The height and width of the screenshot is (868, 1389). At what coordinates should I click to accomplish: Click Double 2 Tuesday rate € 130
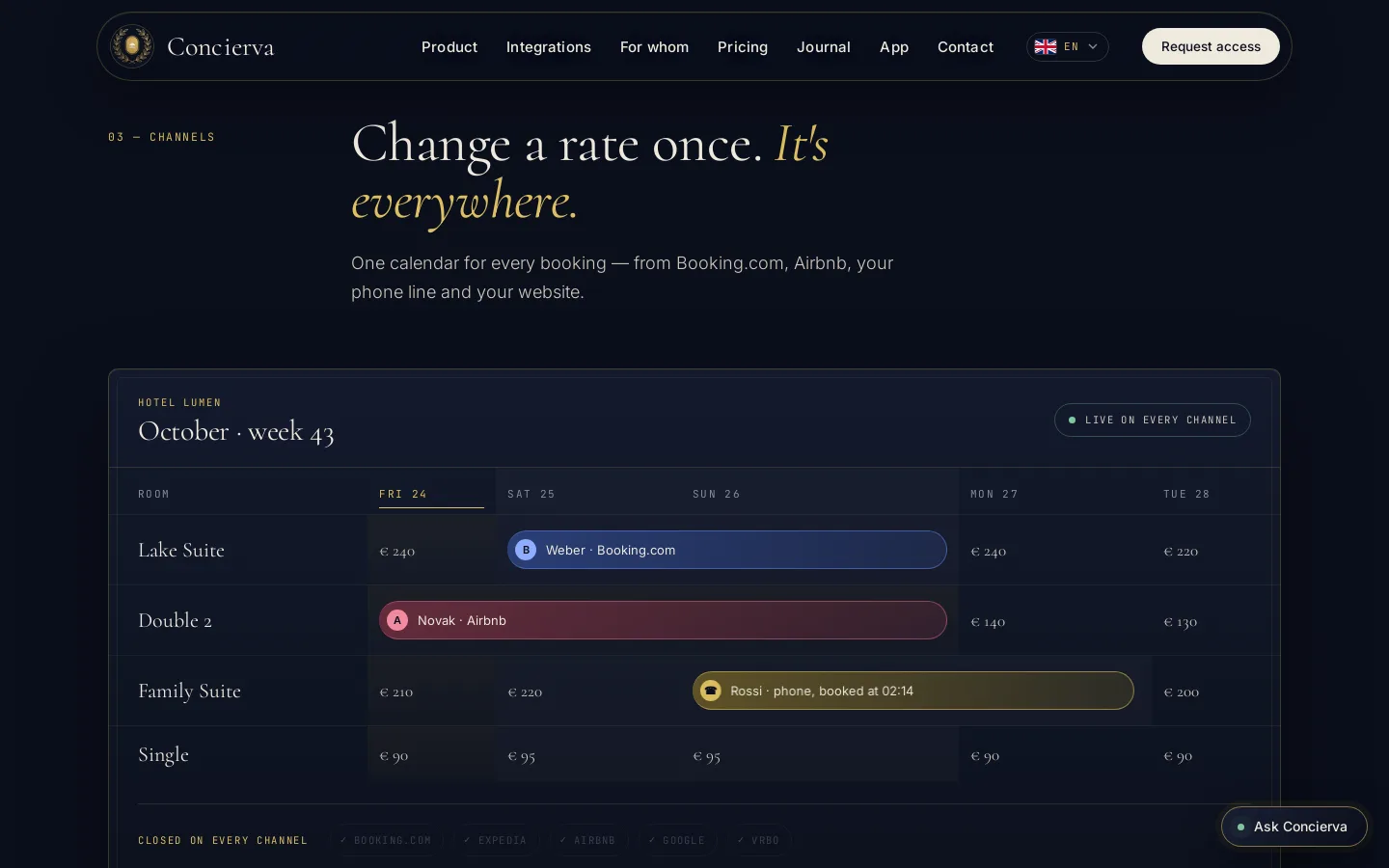click(x=1181, y=622)
